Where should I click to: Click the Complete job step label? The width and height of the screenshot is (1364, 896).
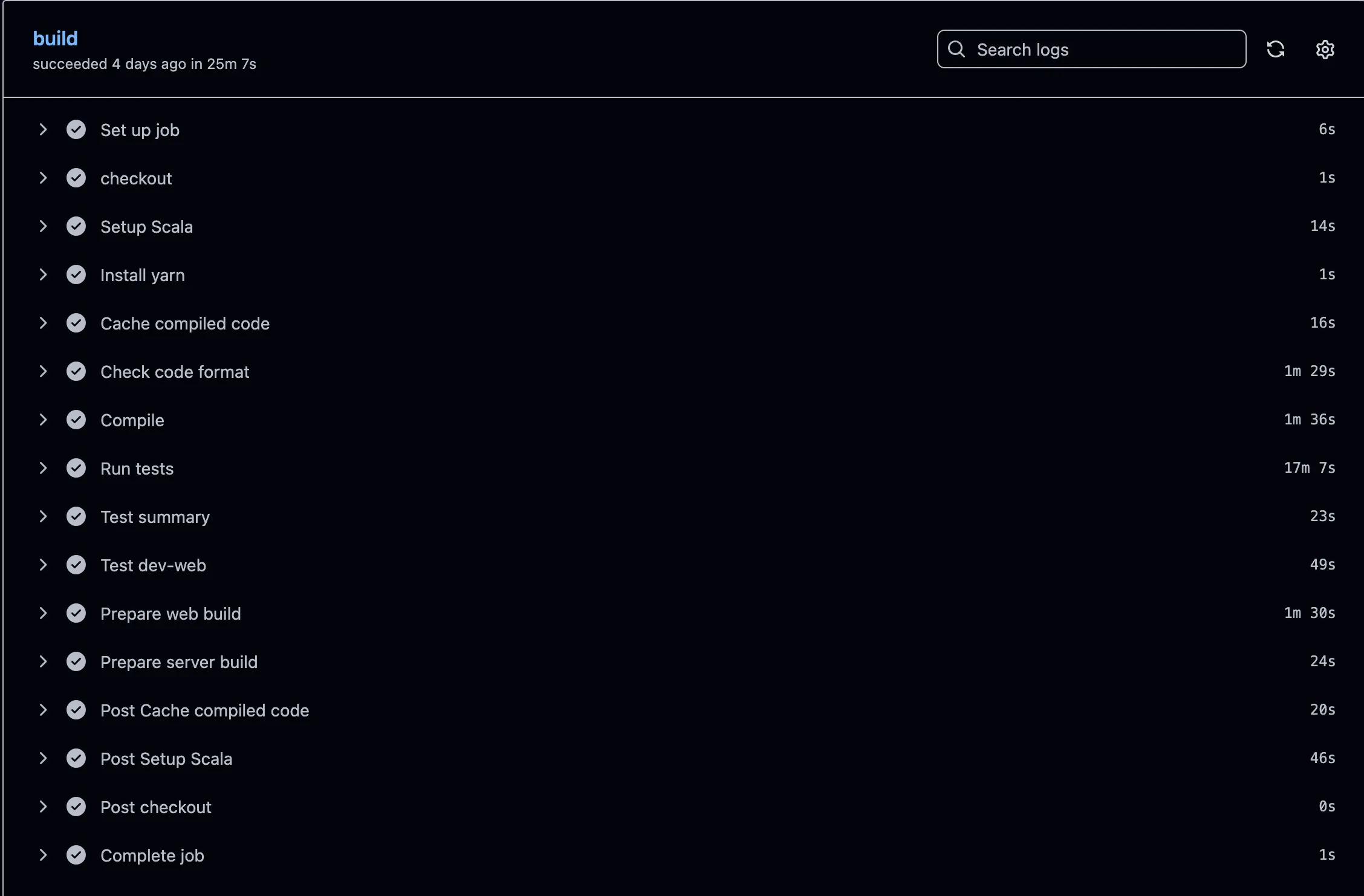(152, 856)
